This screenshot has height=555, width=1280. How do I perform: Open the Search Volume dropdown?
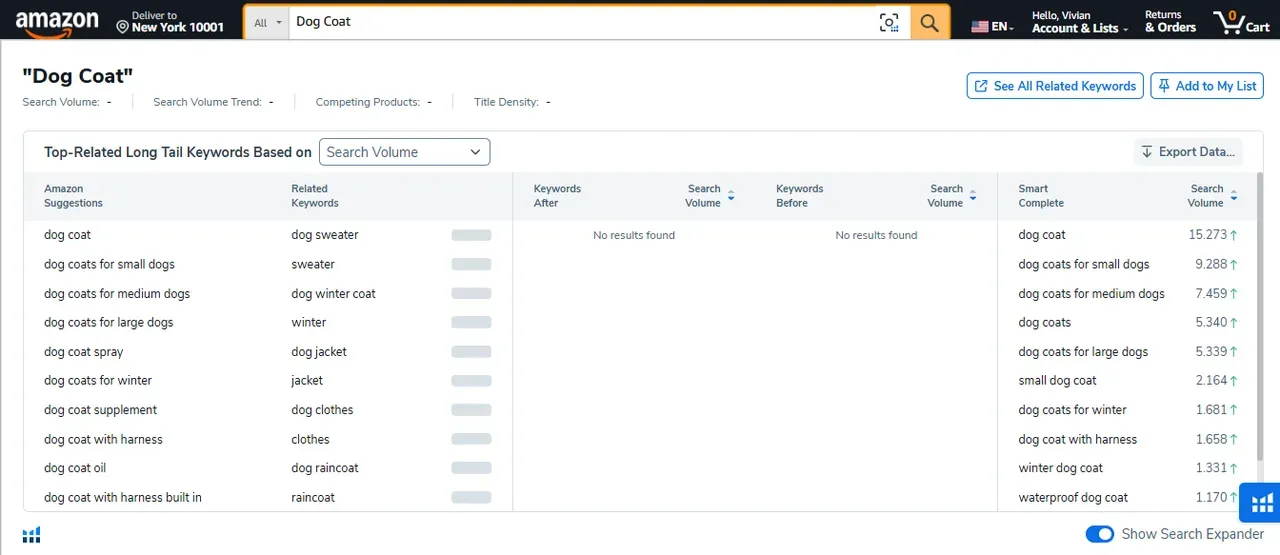[404, 152]
